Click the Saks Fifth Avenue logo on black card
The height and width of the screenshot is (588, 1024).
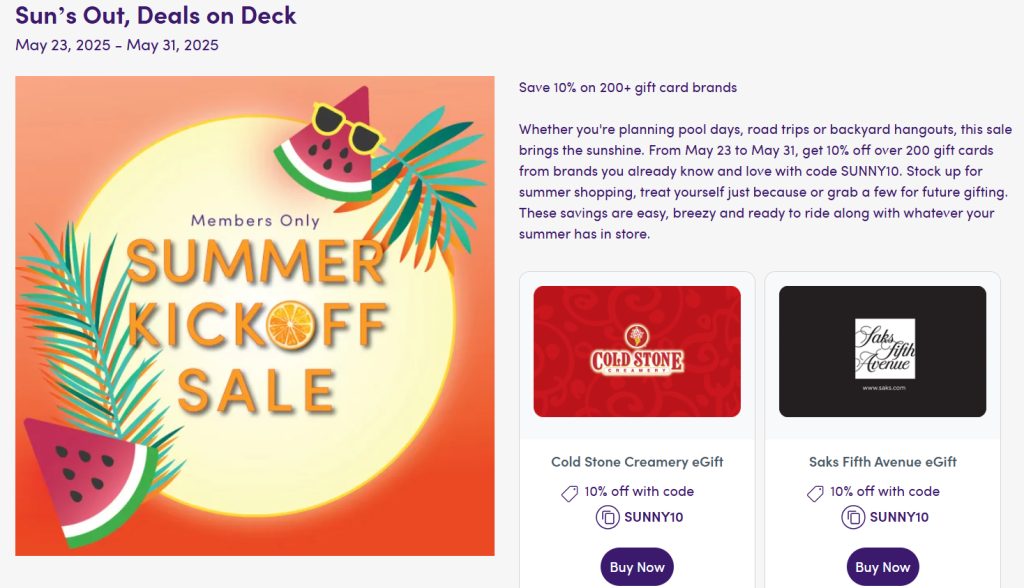[884, 349]
